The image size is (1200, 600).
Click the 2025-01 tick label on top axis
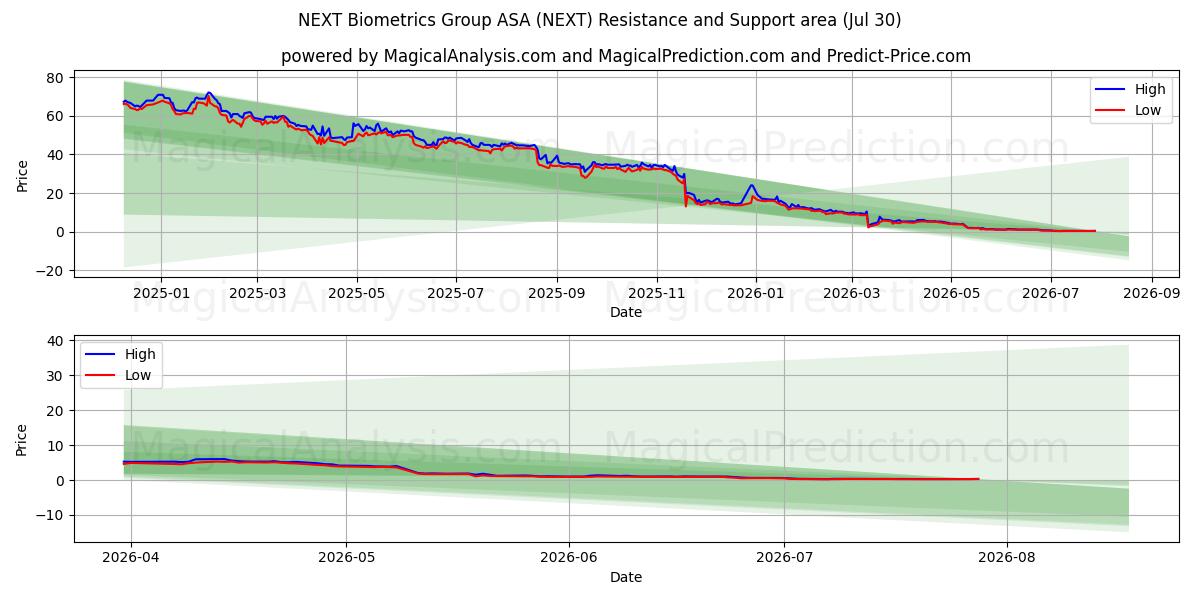tap(160, 294)
